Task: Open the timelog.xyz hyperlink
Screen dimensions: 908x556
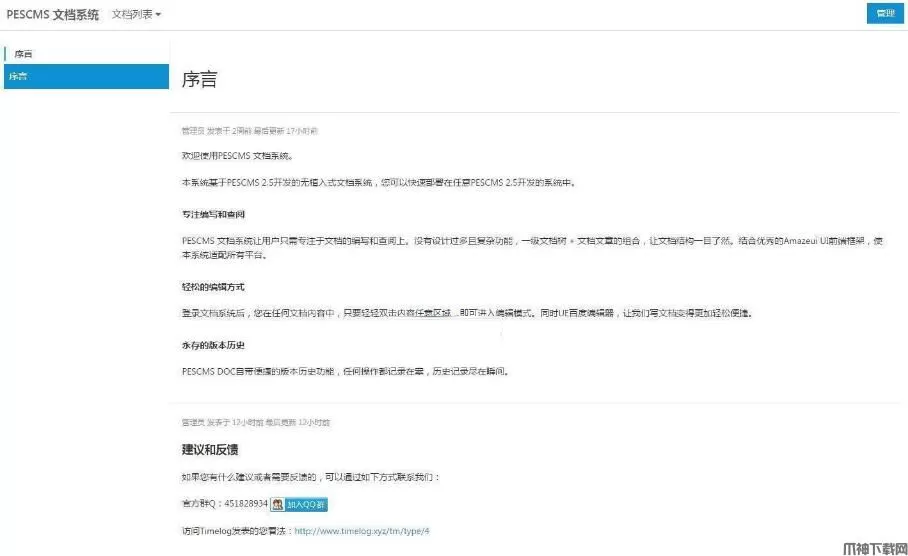Action: [x=362, y=531]
